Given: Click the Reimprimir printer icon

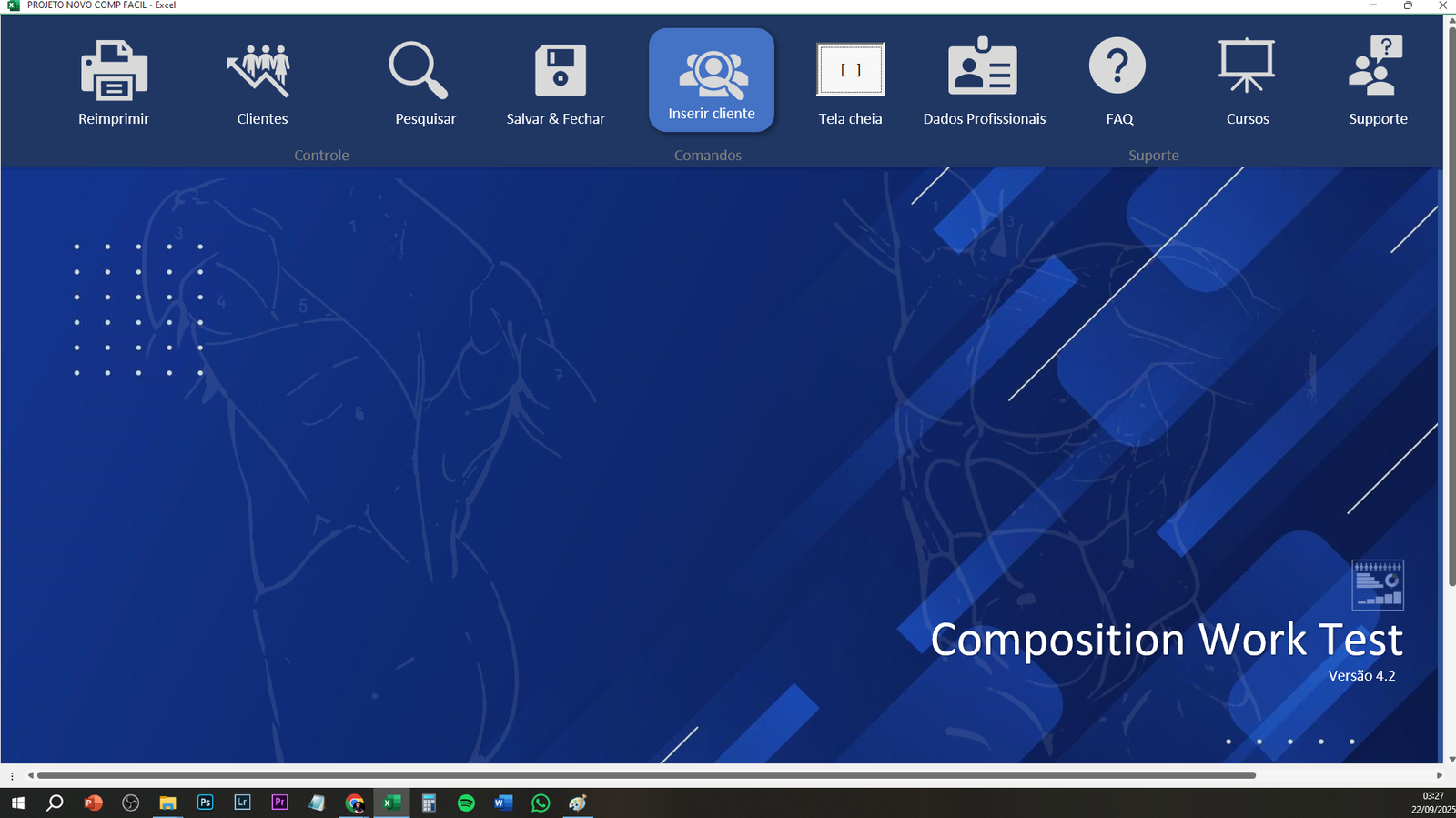Looking at the screenshot, I should coord(114,70).
